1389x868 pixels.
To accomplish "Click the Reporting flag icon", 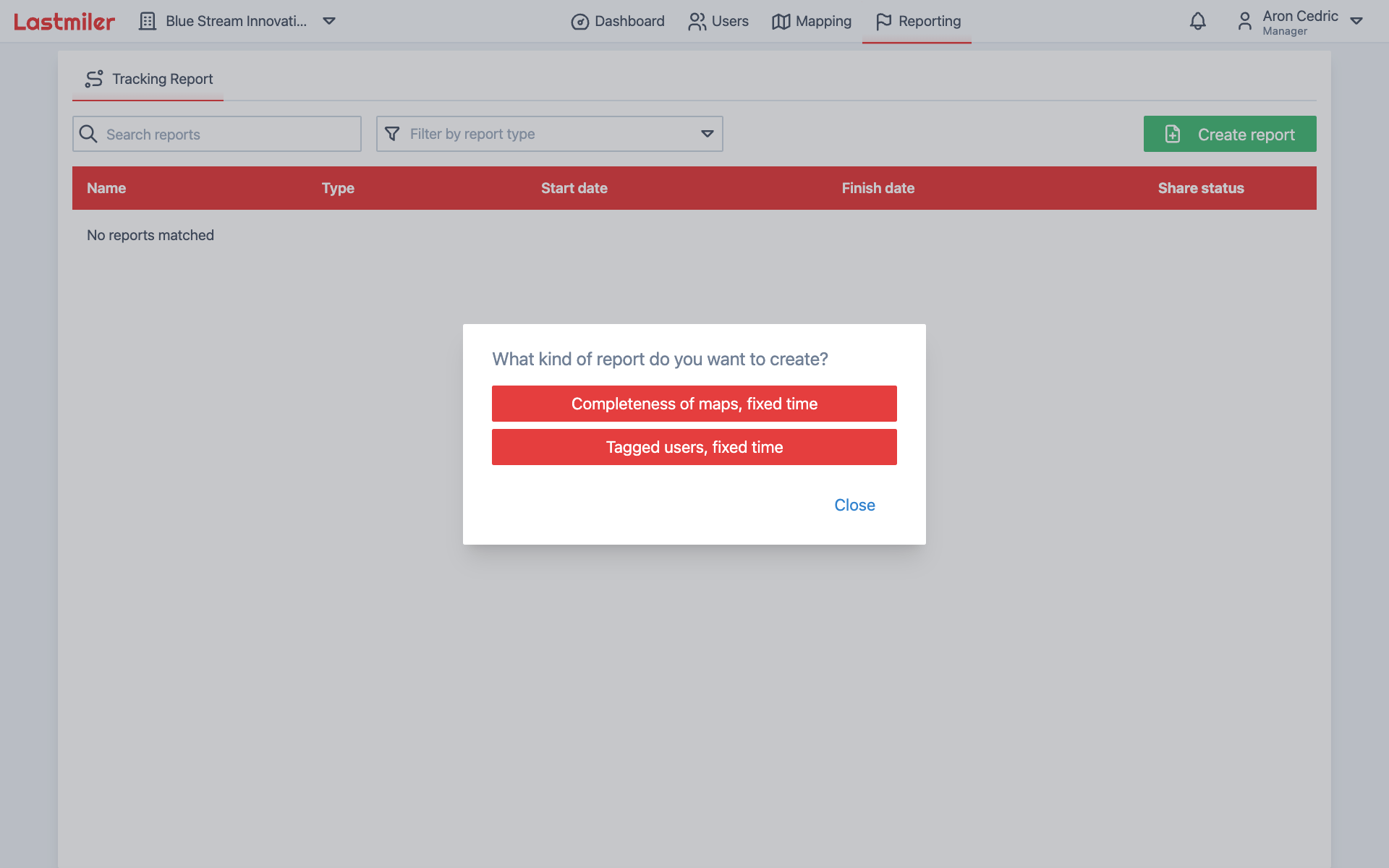I will (x=884, y=22).
